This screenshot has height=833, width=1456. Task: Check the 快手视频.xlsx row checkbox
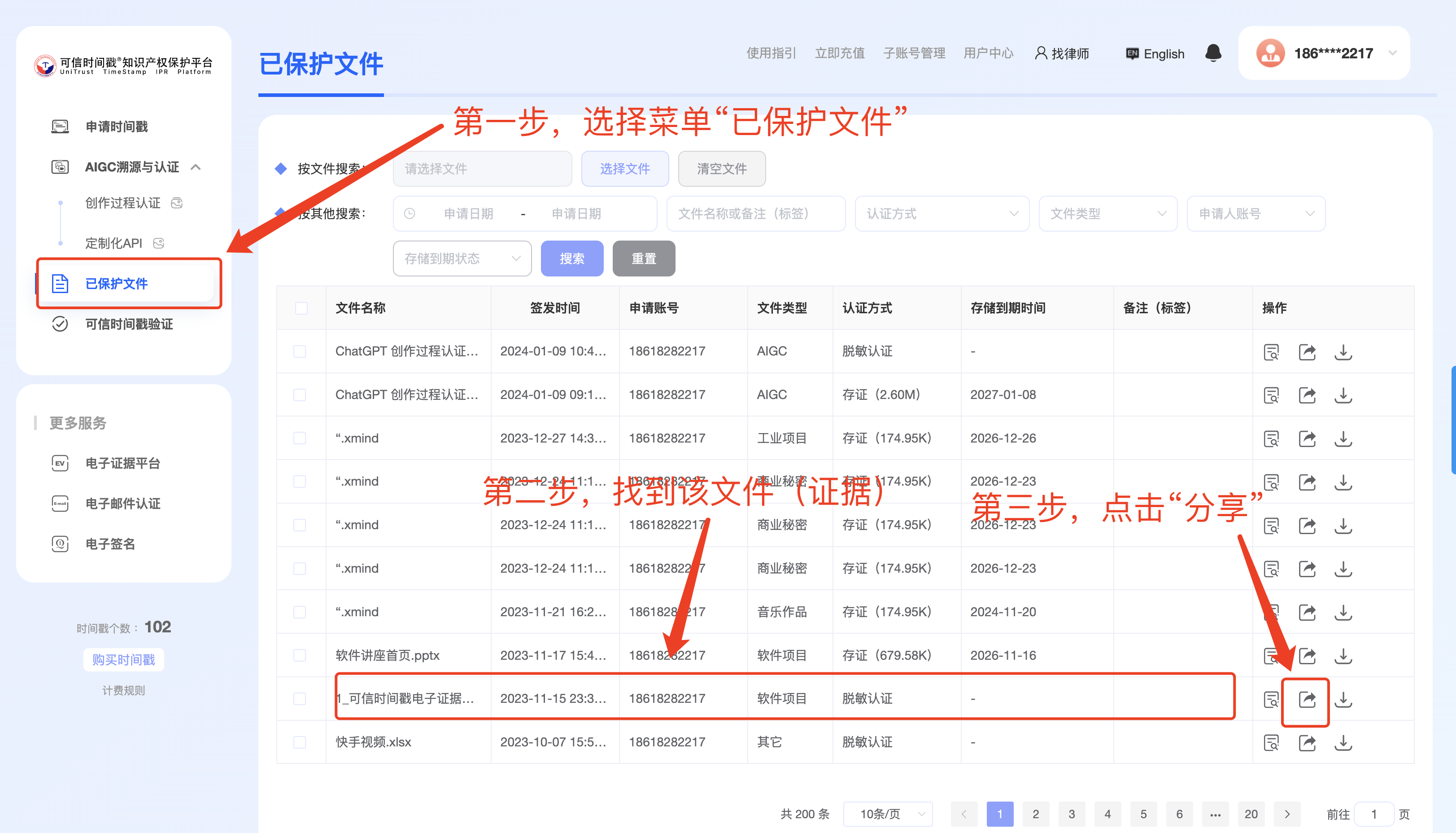tap(300, 742)
